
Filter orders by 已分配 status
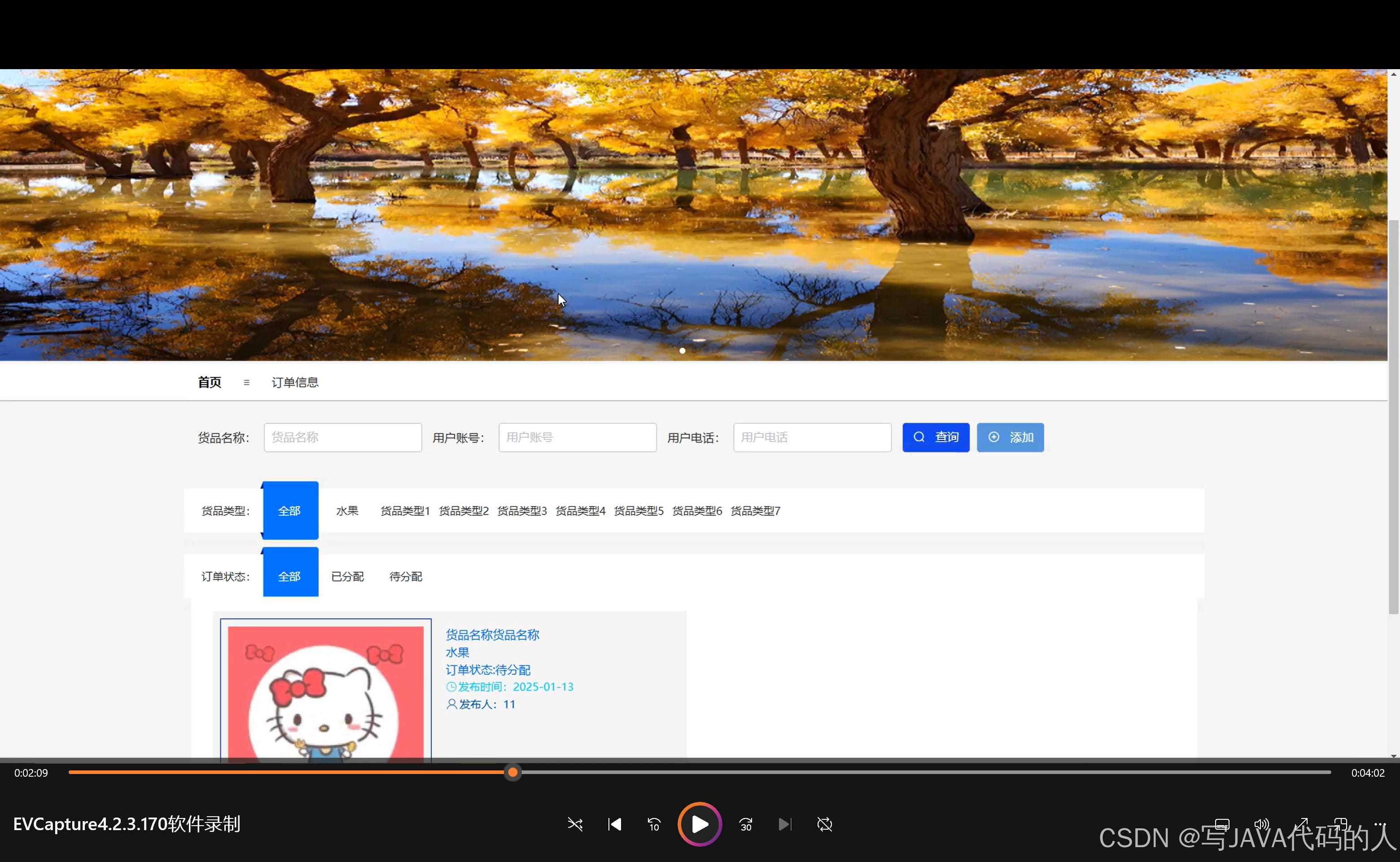click(348, 576)
